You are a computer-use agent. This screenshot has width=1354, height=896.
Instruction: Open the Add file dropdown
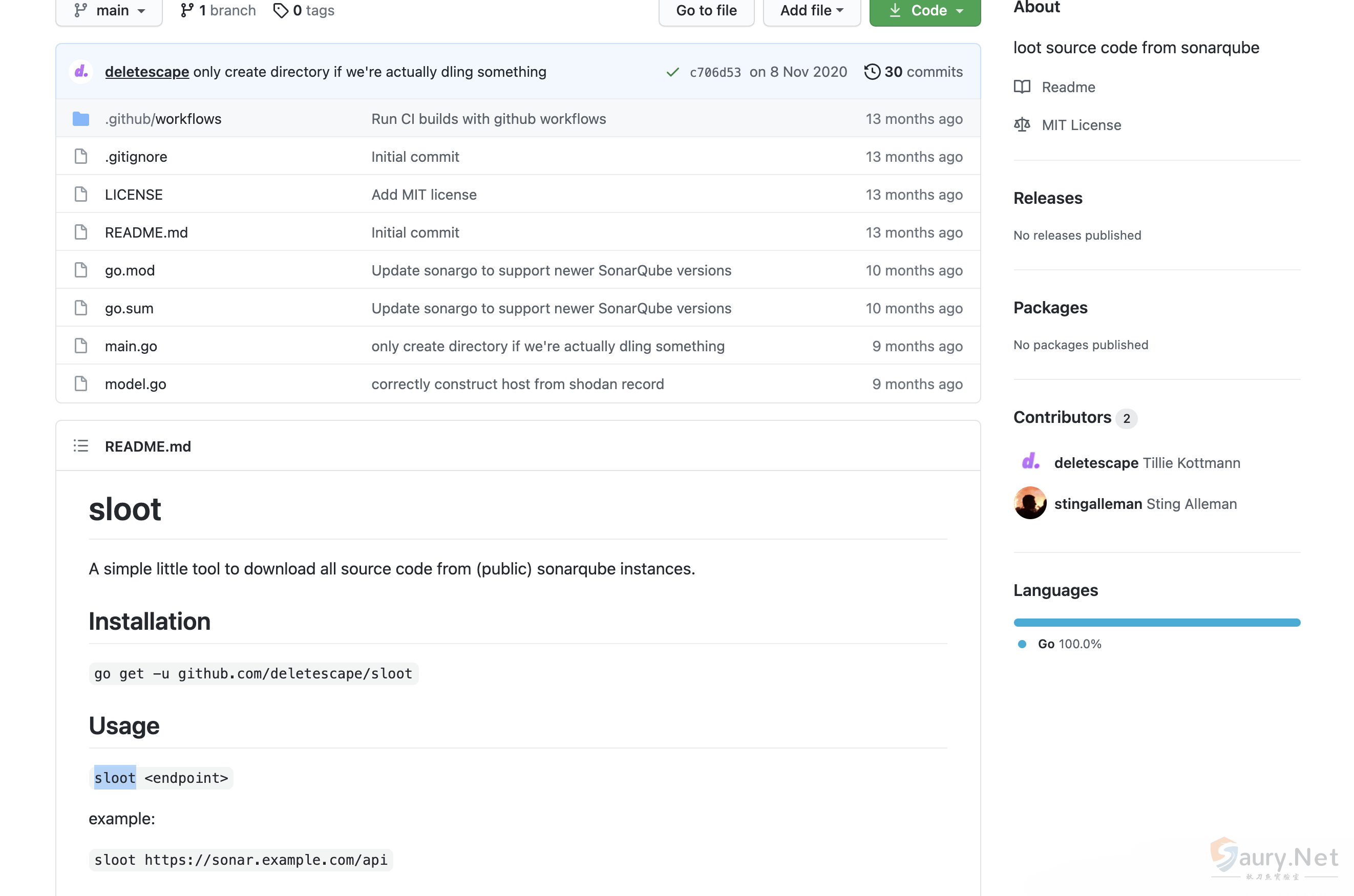click(x=811, y=10)
